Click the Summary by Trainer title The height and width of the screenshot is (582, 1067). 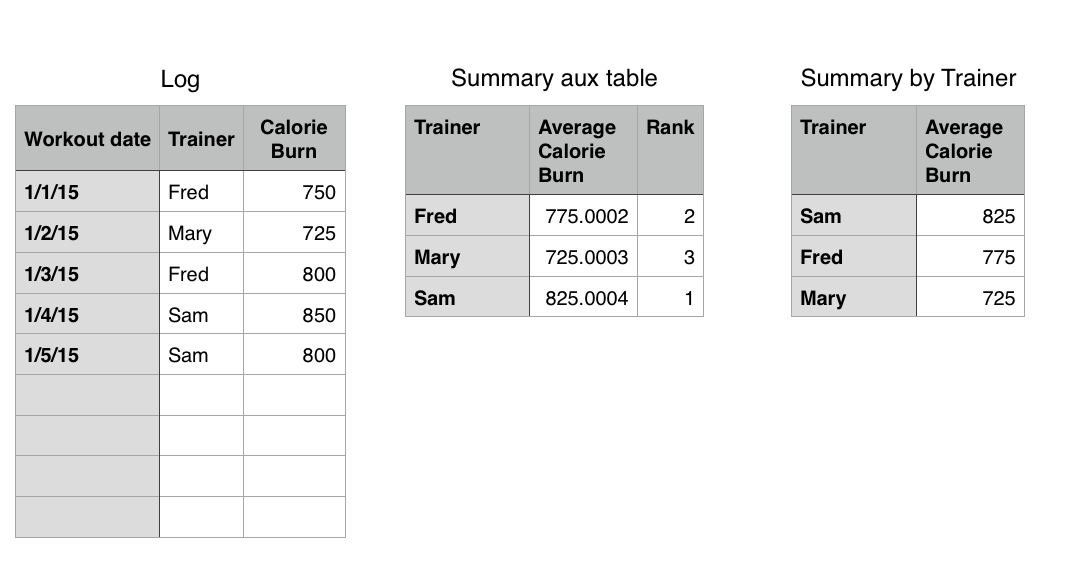pyautogui.click(x=908, y=78)
